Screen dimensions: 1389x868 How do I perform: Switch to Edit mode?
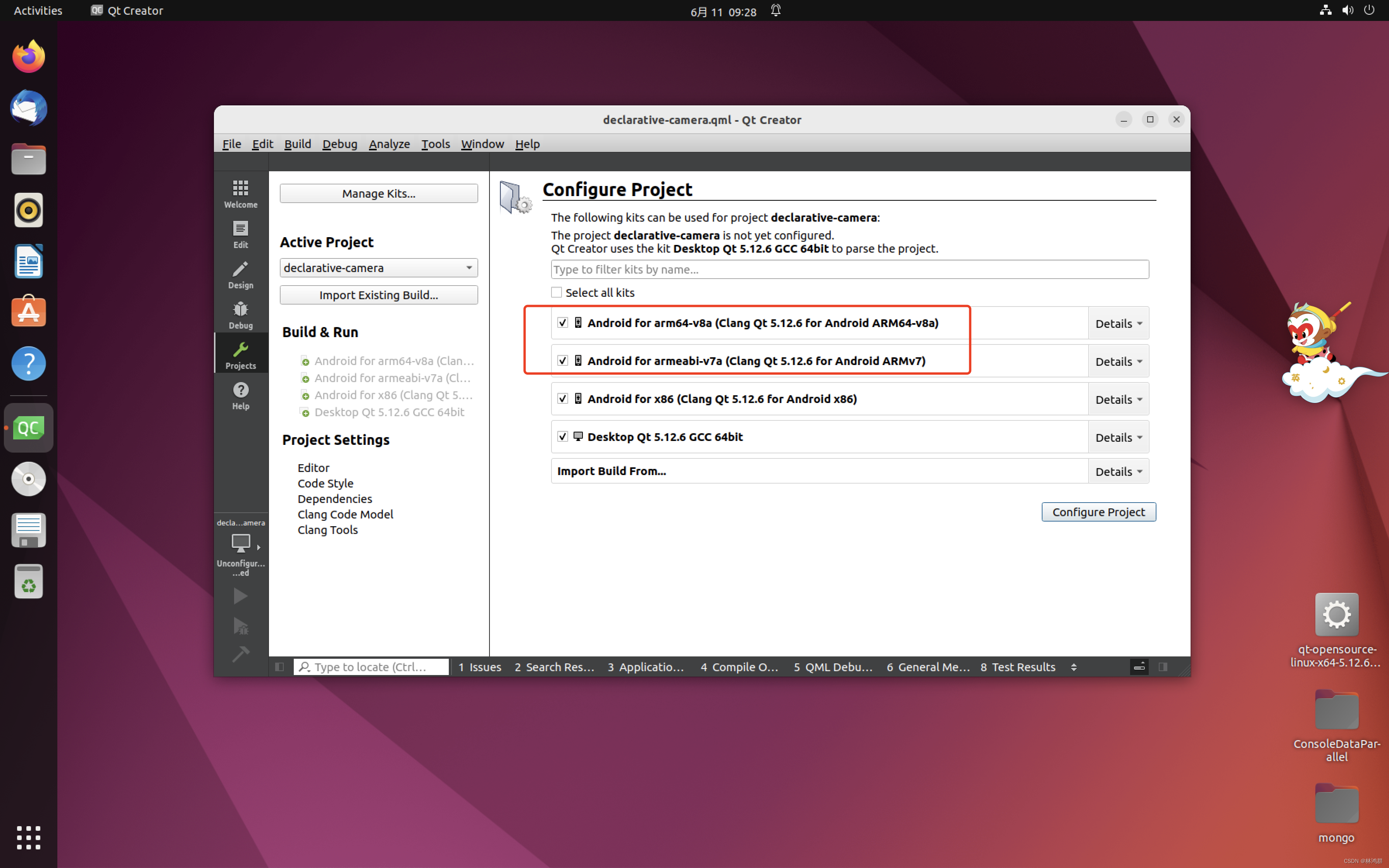coord(241,234)
